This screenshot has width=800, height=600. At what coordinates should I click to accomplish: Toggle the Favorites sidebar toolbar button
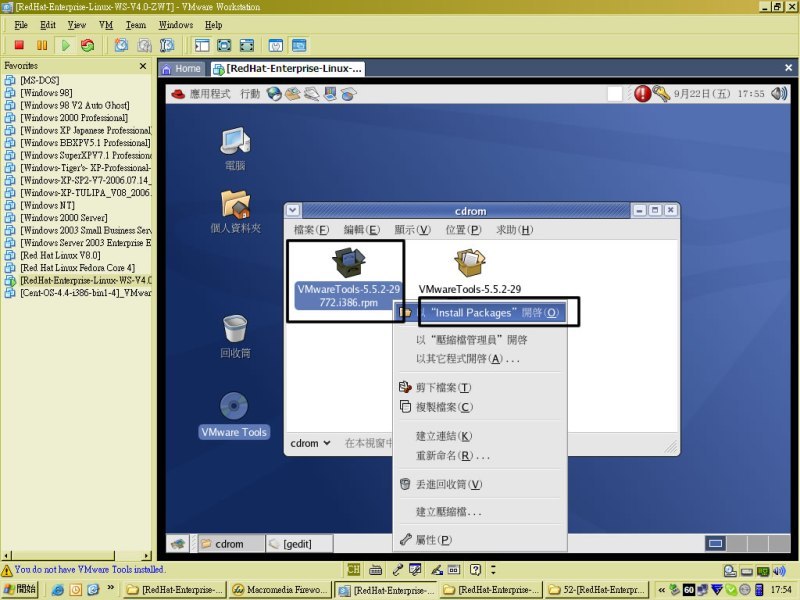(x=202, y=45)
